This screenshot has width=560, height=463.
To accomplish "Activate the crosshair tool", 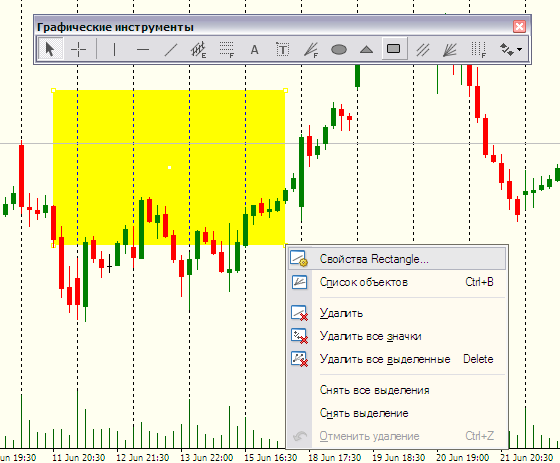I will pyautogui.click(x=79, y=49).
